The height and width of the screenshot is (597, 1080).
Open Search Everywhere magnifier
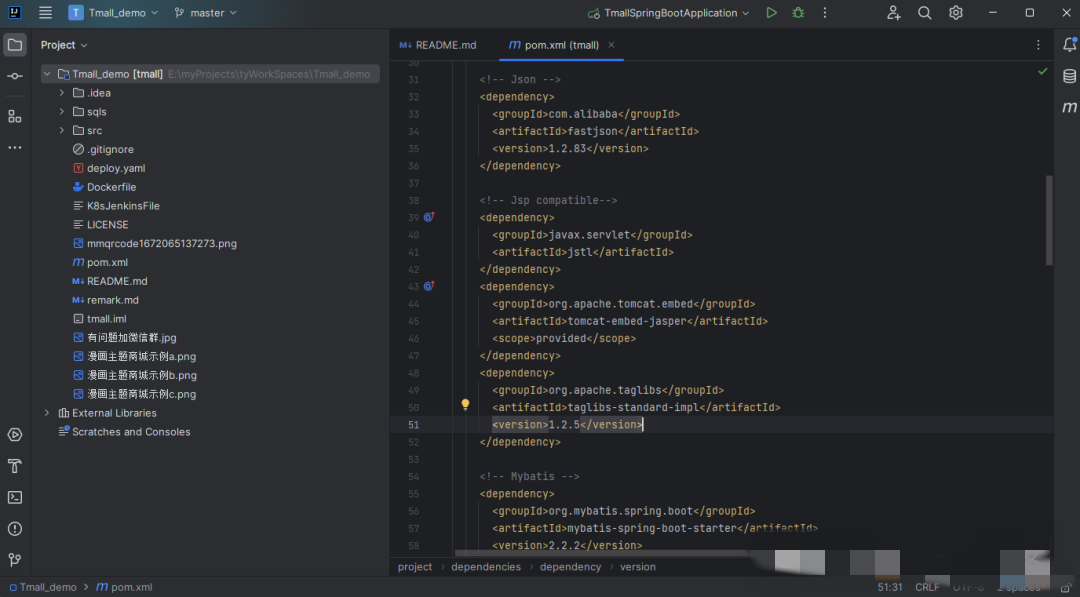point(924,12)
